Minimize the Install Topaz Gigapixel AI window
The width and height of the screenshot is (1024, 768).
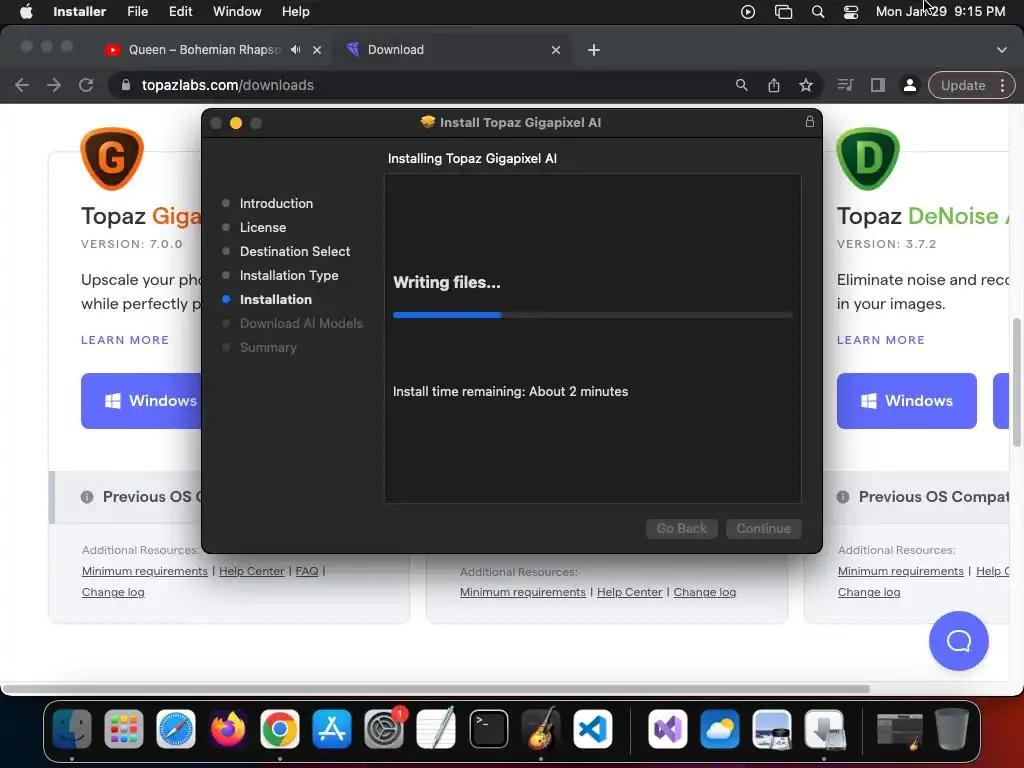(236, 123)
